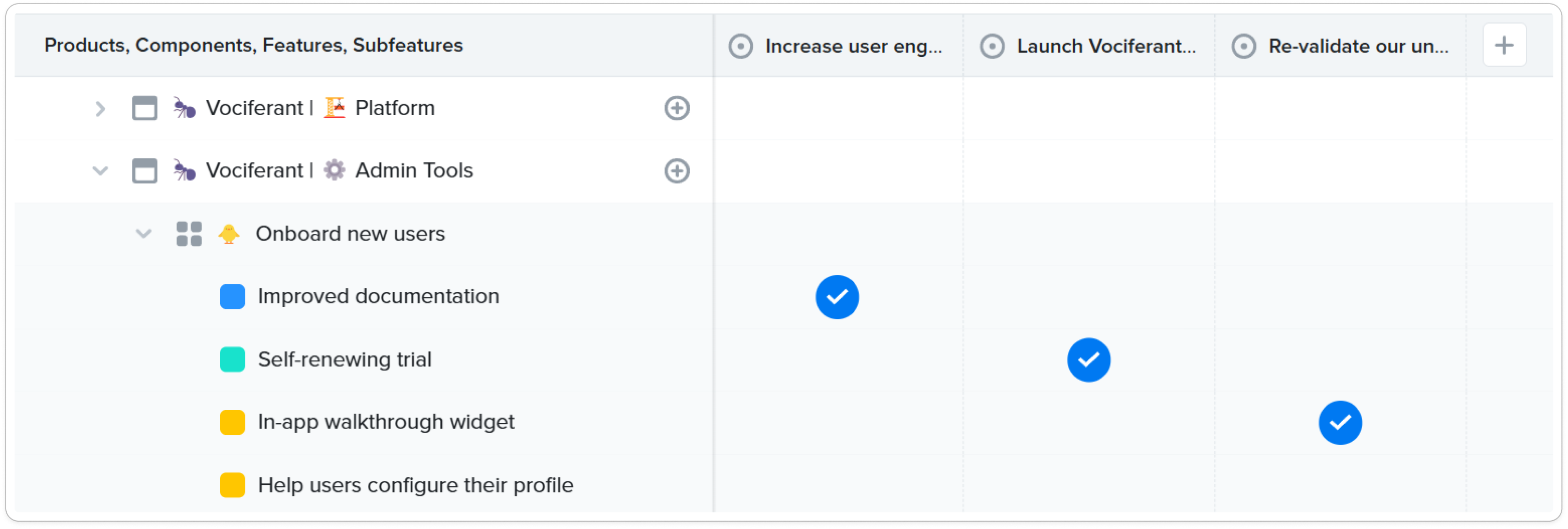Click the feature grid icon for Onboard new users
The image size is (1568, 529).
[189, 234]
